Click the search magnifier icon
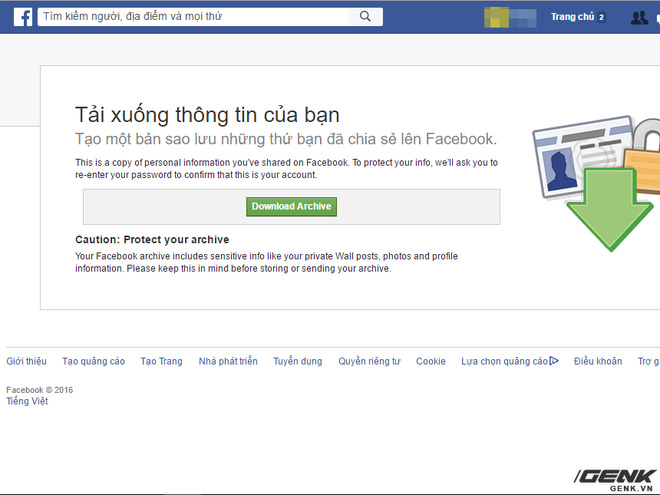 coord(365,17)
